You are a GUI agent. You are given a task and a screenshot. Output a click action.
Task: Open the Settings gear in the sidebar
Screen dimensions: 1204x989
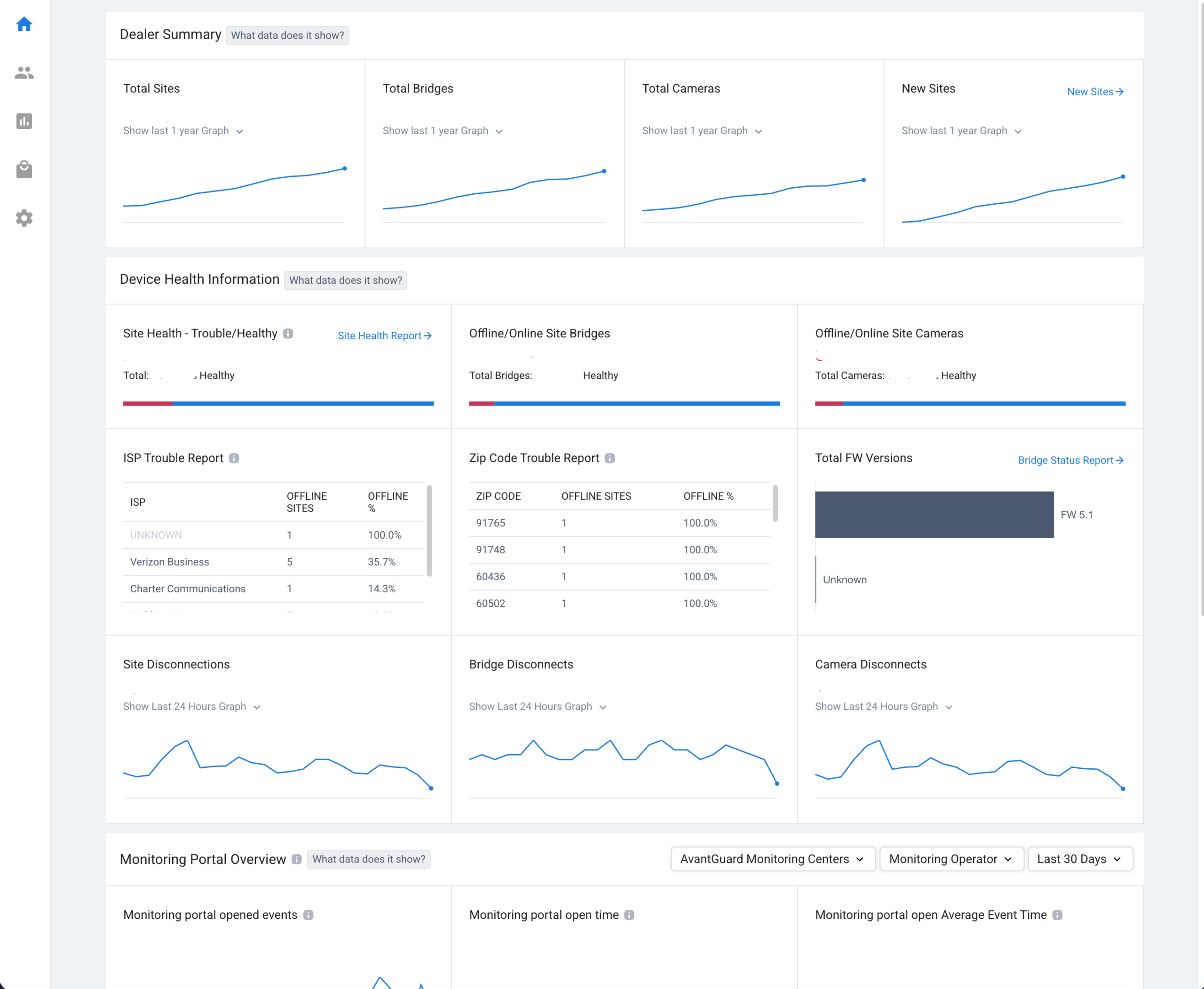(24, 218)
